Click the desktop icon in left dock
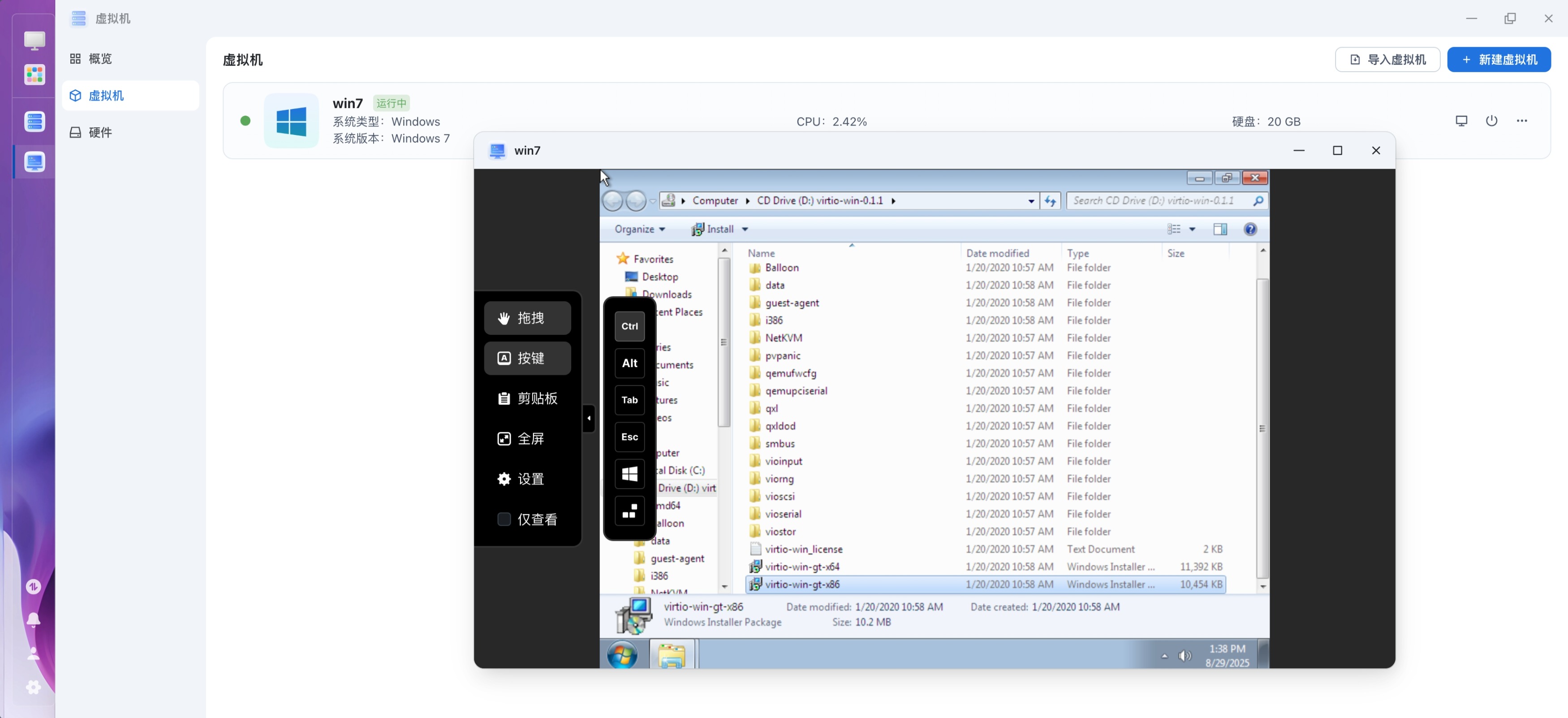1568x718 pixels. tap(34, 40)
